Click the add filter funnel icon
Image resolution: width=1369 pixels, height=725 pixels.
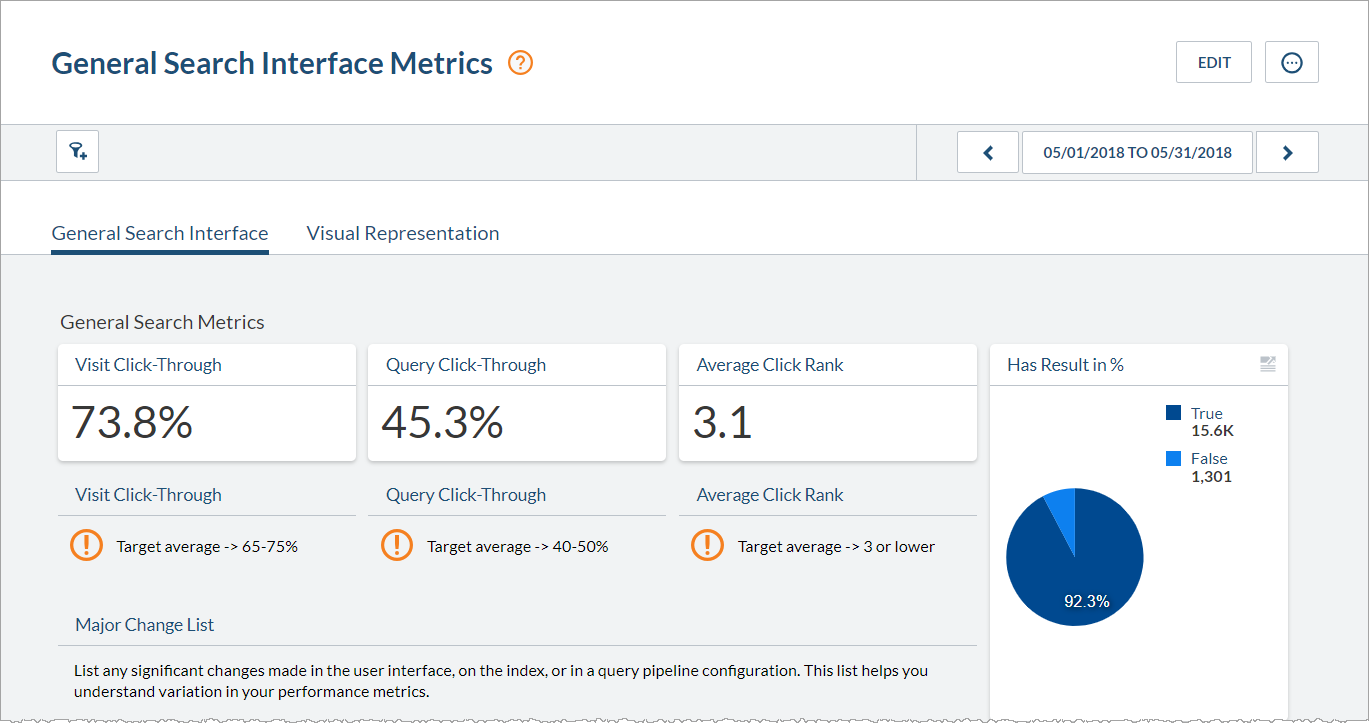click(x=78, y=152)
